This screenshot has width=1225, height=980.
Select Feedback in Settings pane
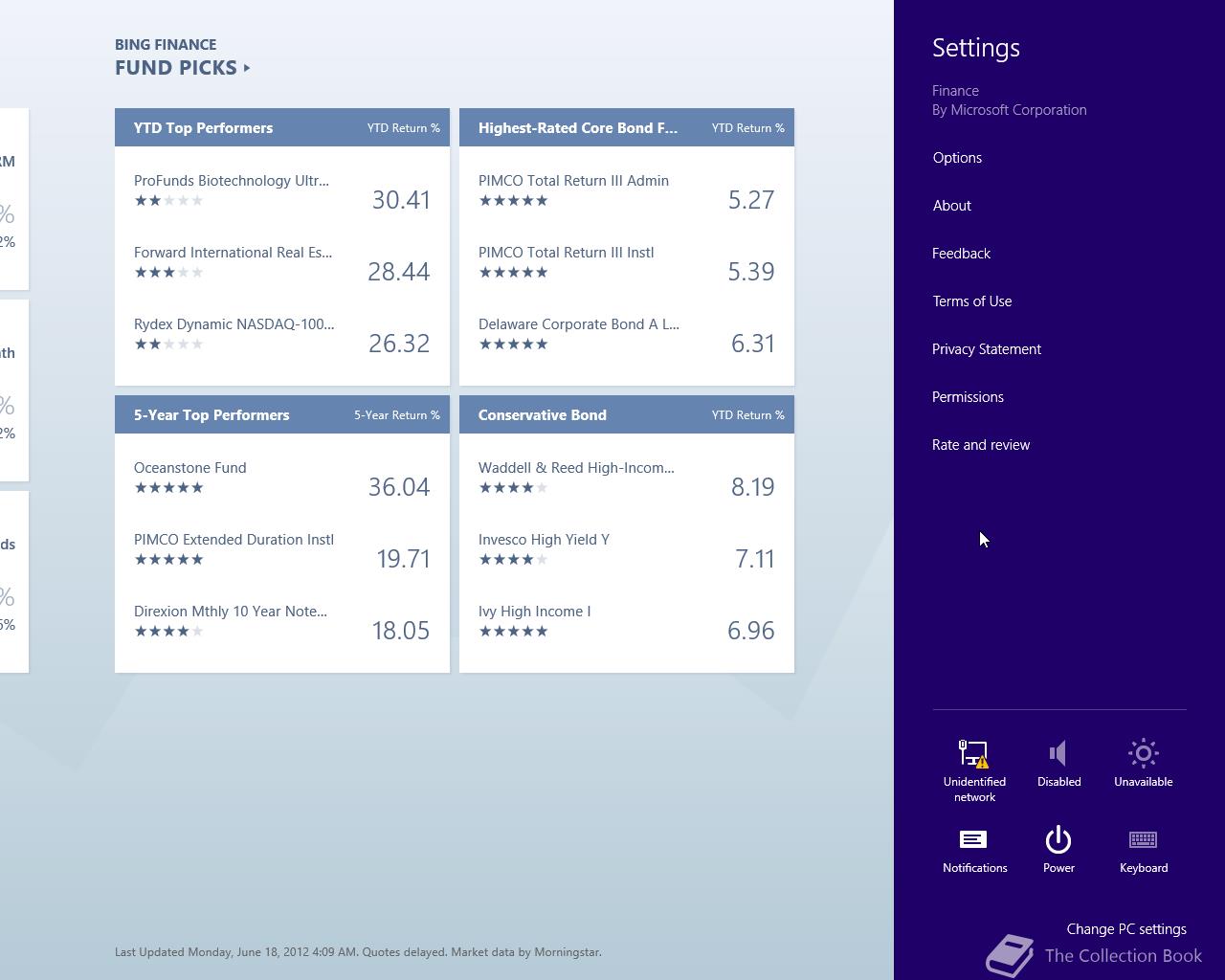tap(961, 254)
